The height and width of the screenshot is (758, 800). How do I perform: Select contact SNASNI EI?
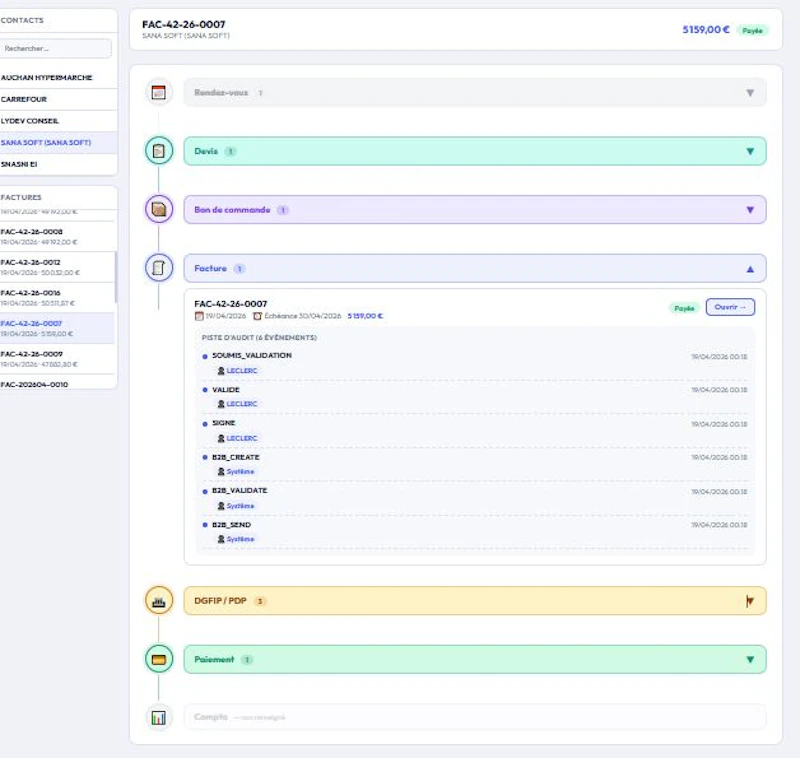pos(58,164)
